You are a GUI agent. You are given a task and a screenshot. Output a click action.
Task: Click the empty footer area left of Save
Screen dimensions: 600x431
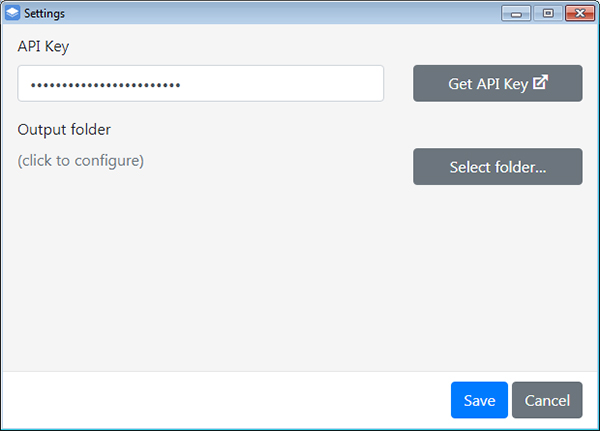point(220,400)
